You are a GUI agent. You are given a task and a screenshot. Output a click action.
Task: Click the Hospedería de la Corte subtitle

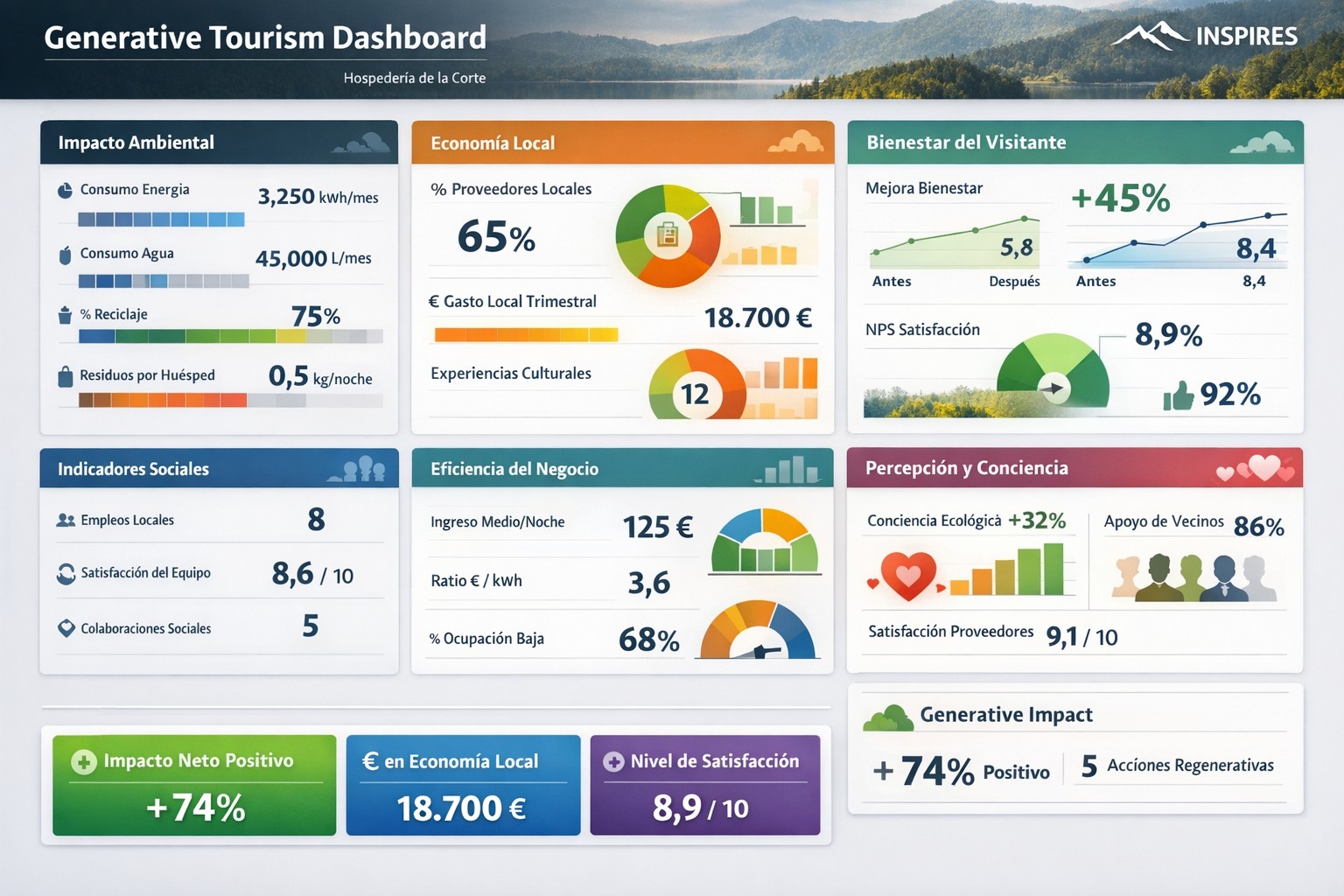[414, 78]
